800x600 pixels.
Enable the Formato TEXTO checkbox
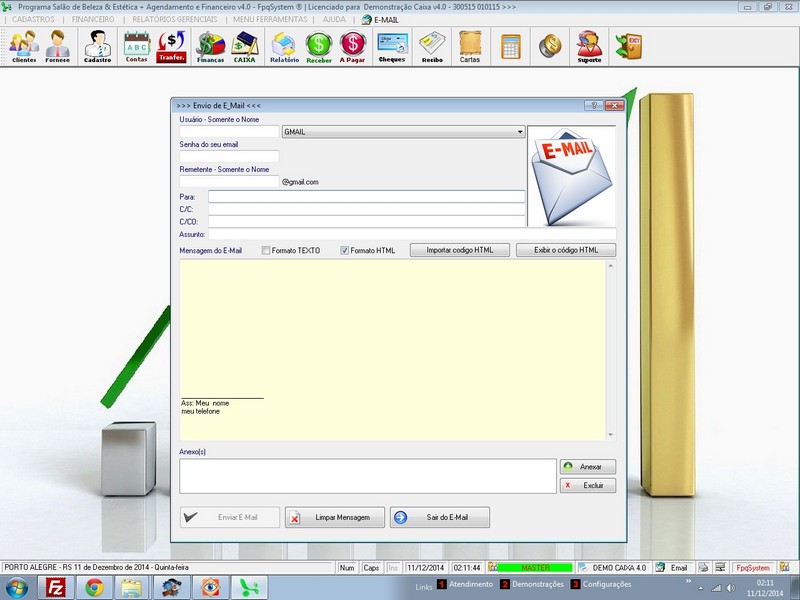coord(266,251)
